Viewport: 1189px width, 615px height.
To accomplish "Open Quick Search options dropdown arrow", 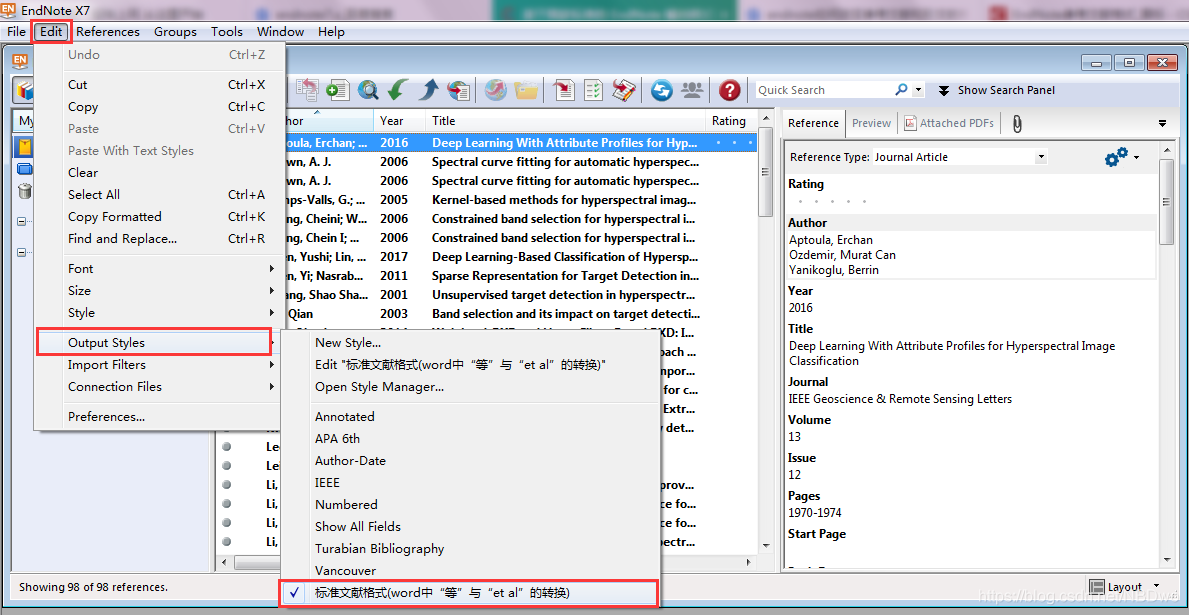I will coord(919,89).
